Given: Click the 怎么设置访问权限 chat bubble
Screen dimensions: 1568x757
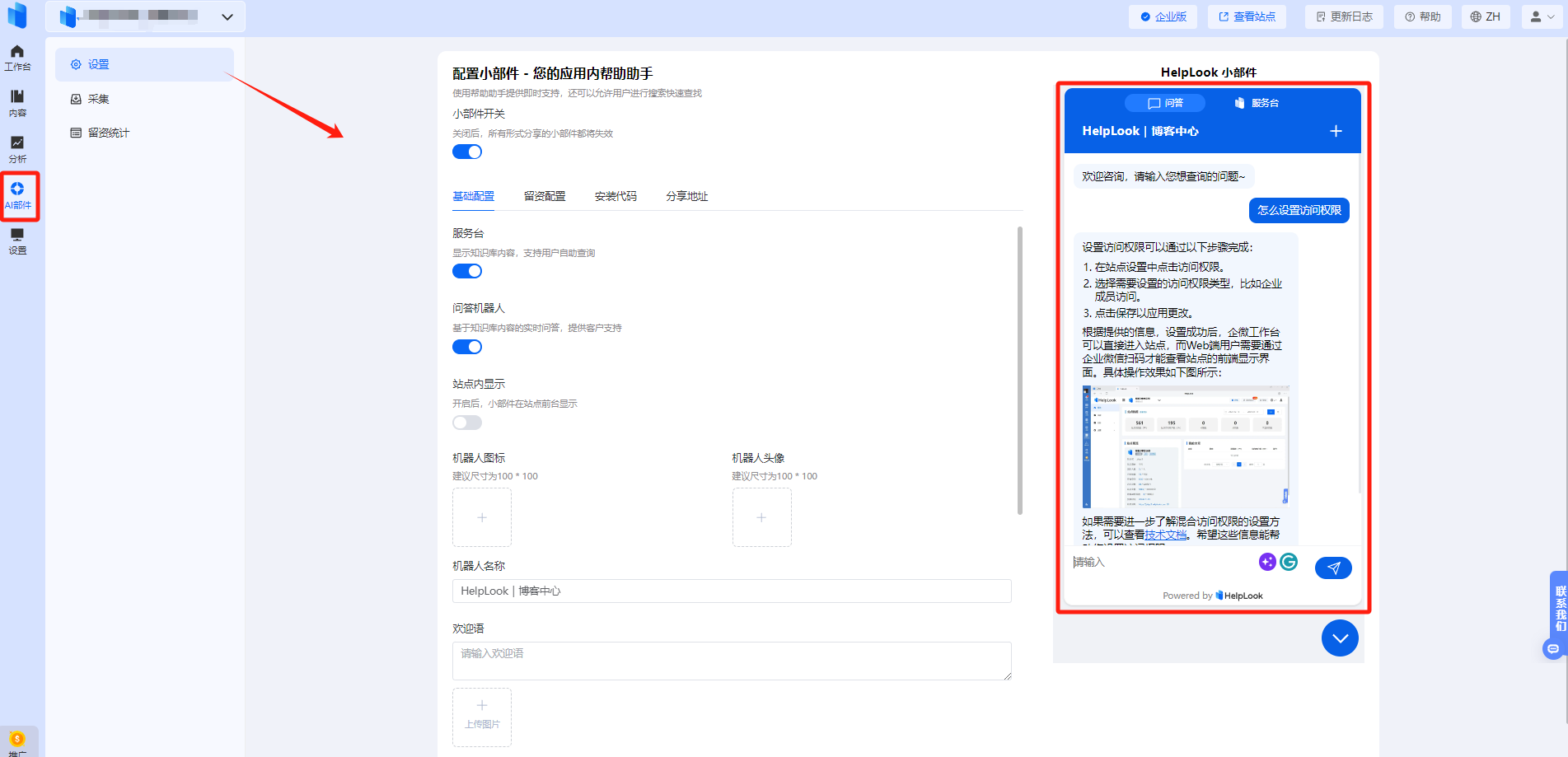Looking at the screenshot, I should 1299,210.
